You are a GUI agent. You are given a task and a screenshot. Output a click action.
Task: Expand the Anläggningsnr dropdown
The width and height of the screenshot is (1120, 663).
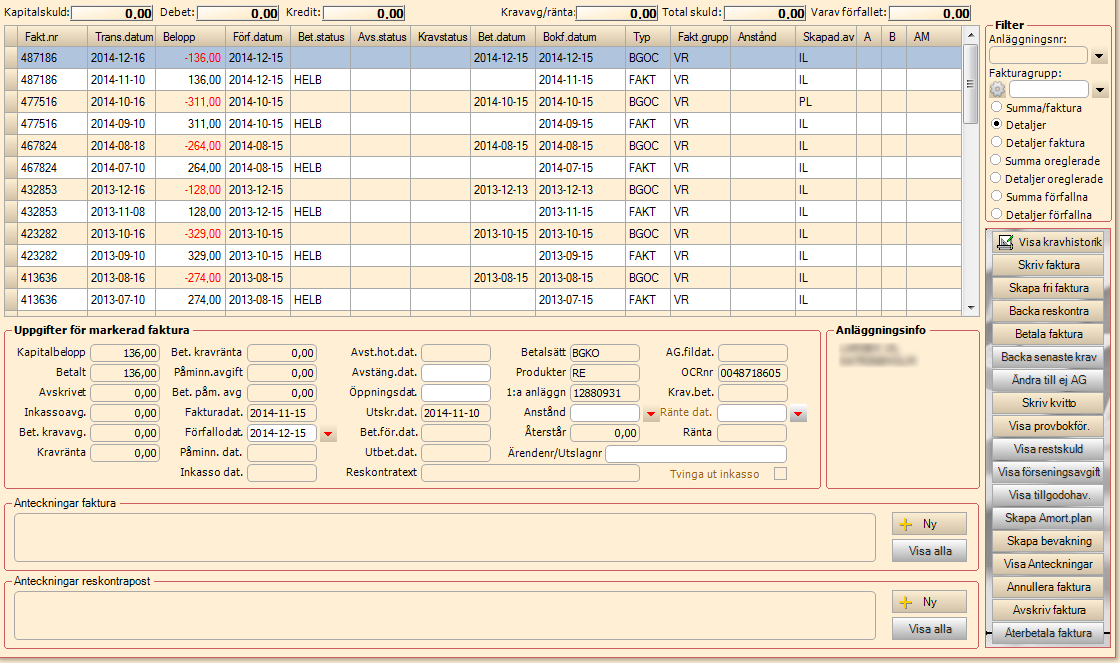(x=1100, y=56)
